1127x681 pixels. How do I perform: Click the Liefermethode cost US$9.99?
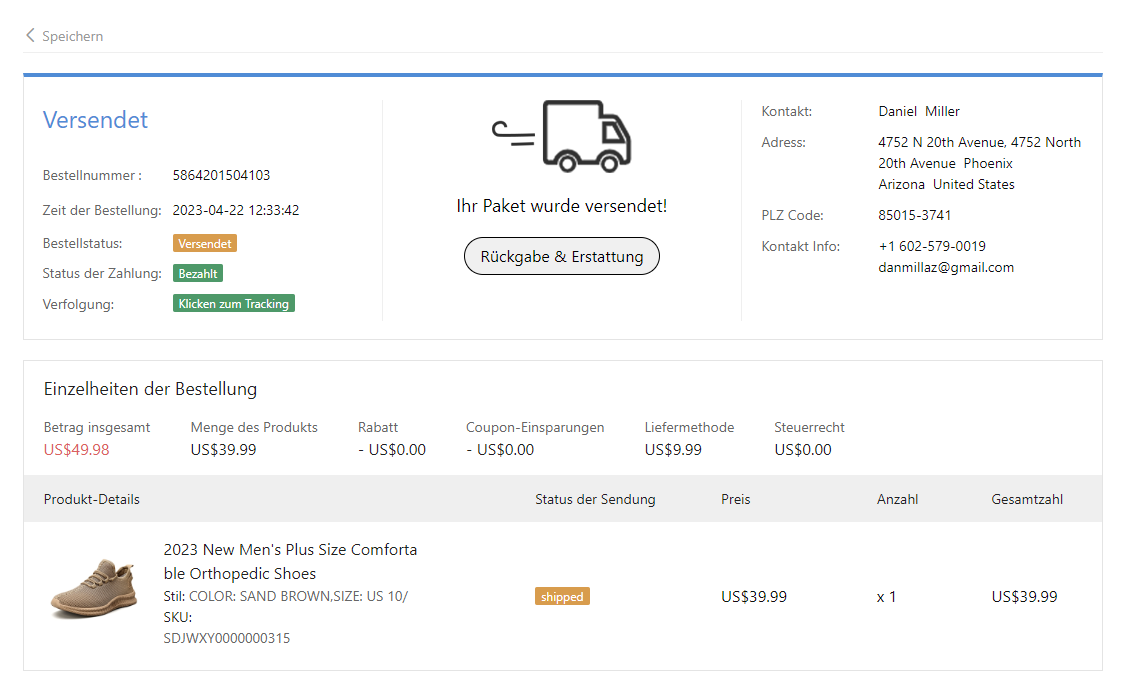coord(673,450)
